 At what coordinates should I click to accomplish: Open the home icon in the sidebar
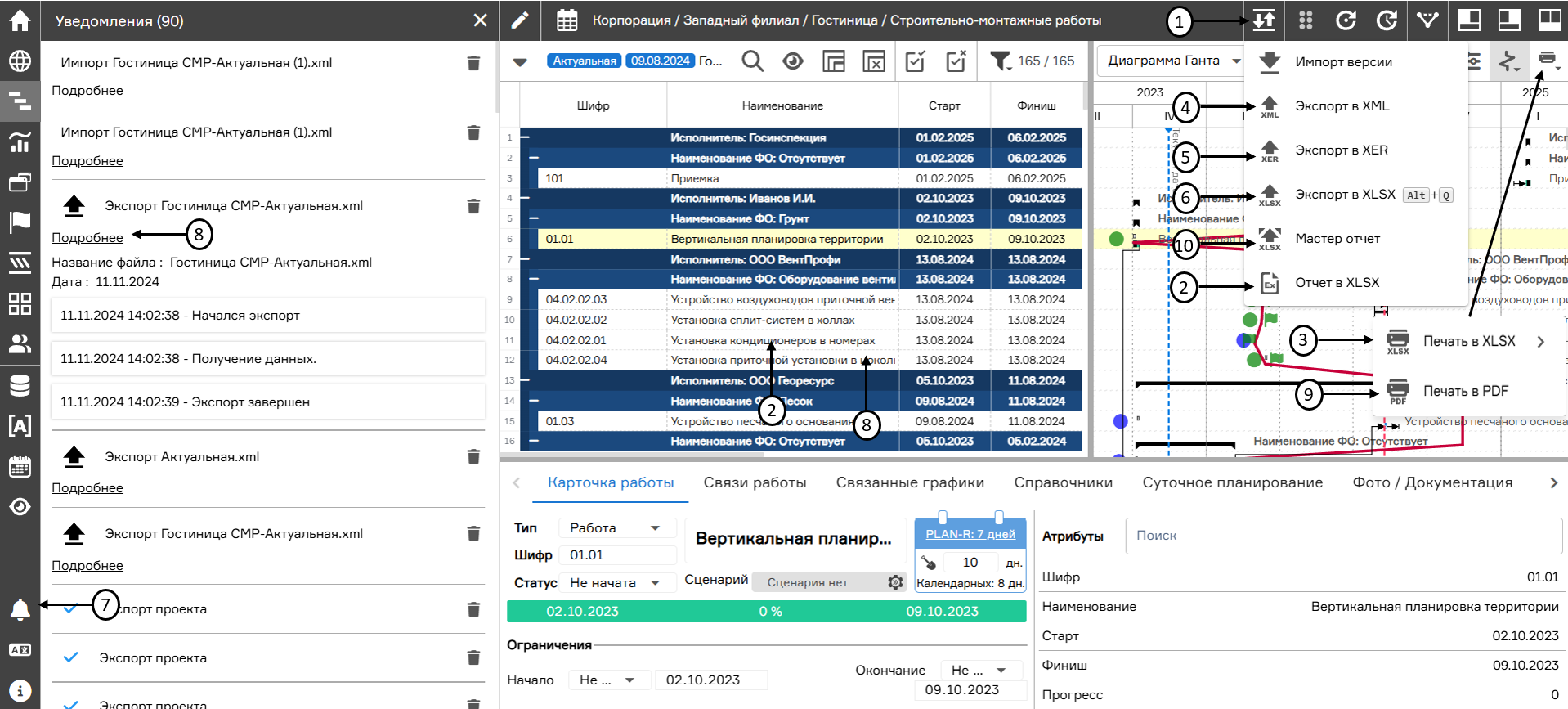pos(20,20)
